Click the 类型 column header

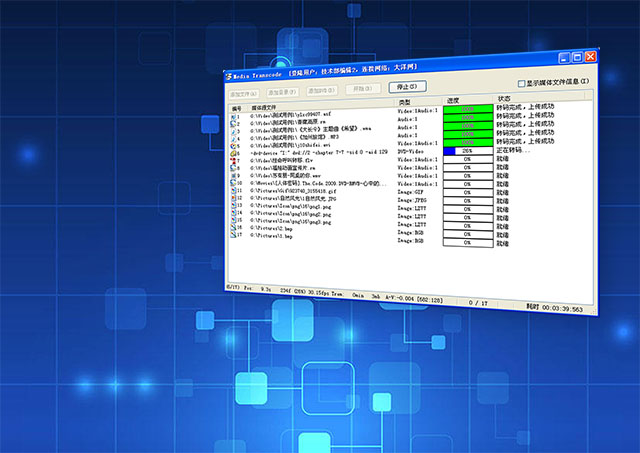point(404,102)
